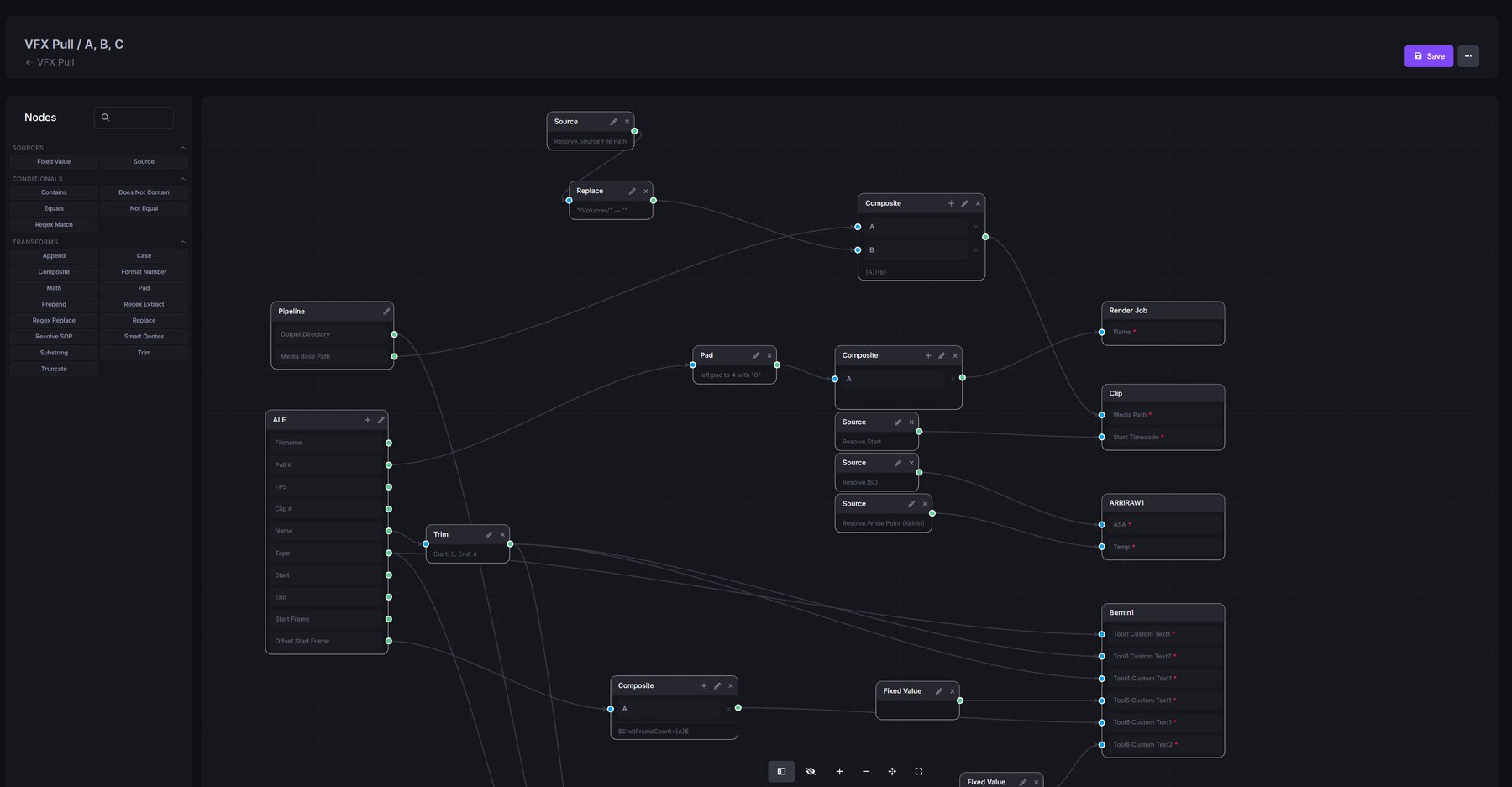Remove the Resolve.Source File Path node

click(627, 122)
